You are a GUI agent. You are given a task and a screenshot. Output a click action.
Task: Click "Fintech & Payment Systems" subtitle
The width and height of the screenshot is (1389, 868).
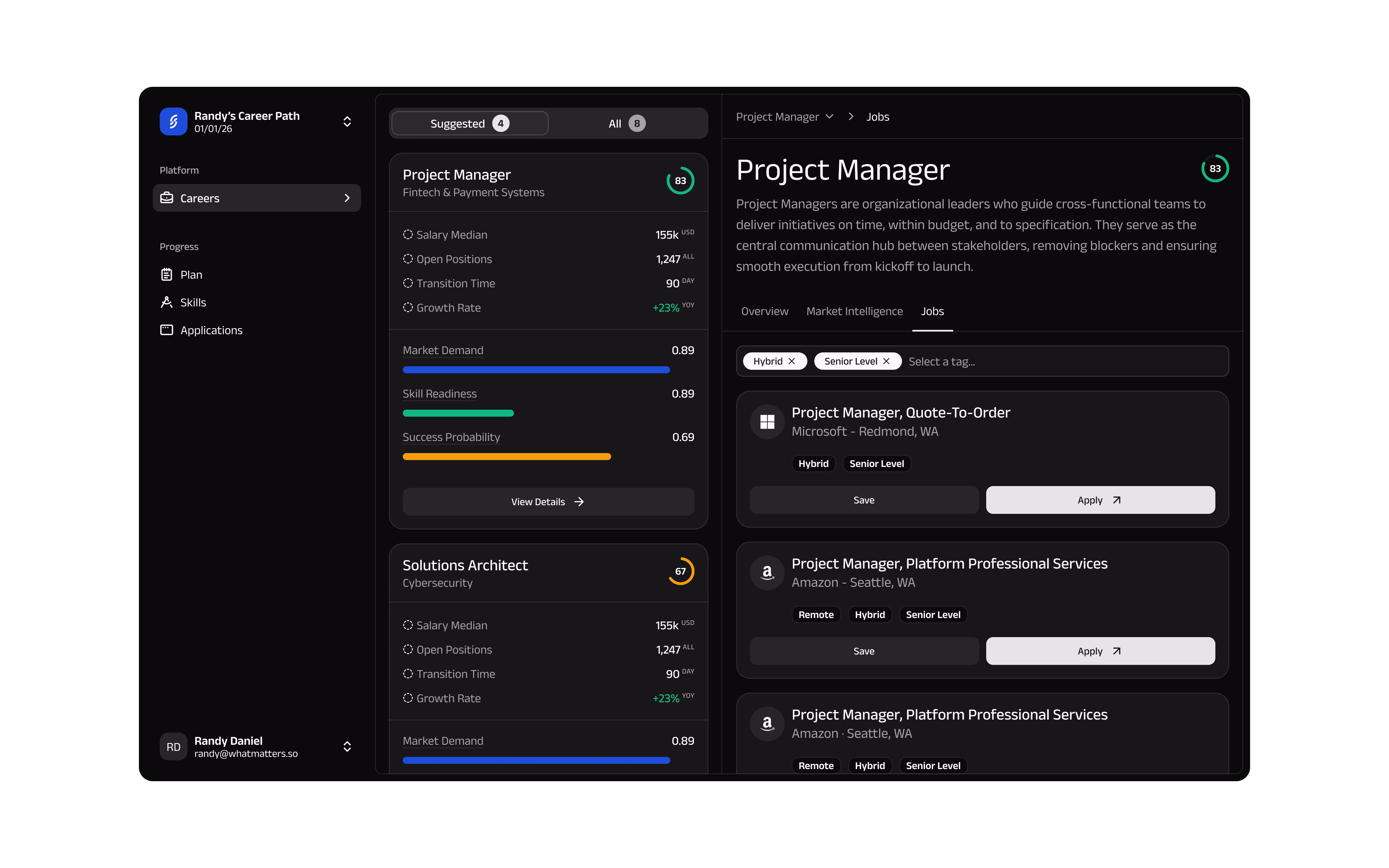[x=473, y=192]
